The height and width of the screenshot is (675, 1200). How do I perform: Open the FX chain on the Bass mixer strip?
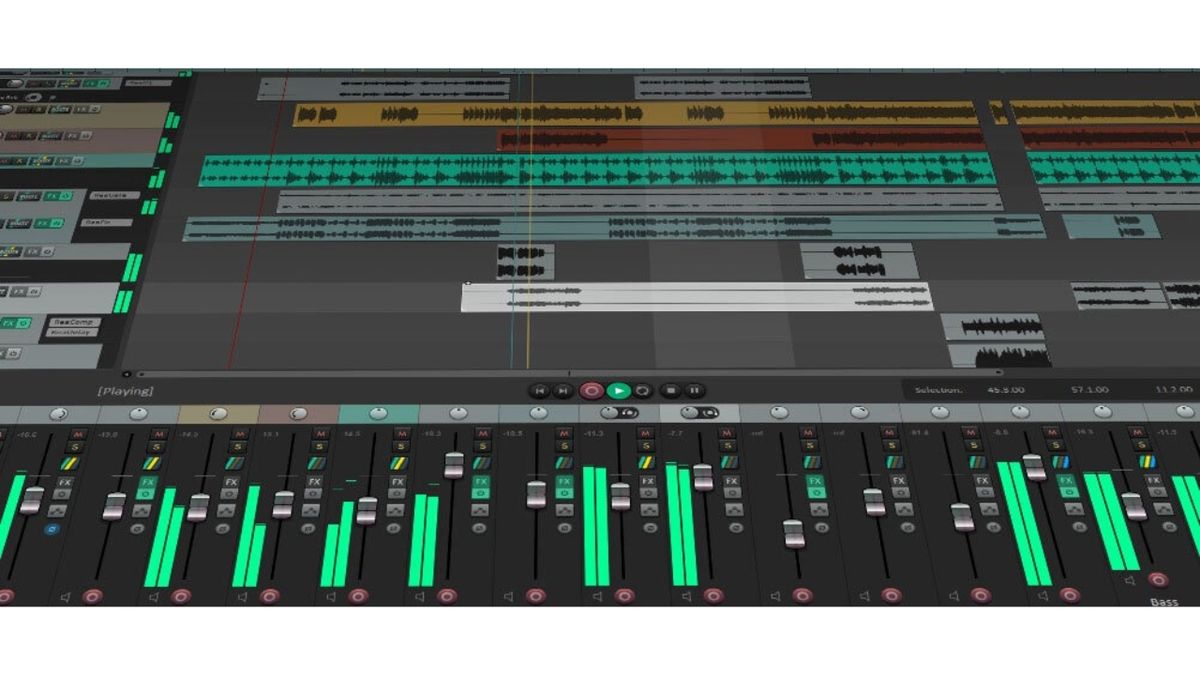click(x=1153, y=481)
